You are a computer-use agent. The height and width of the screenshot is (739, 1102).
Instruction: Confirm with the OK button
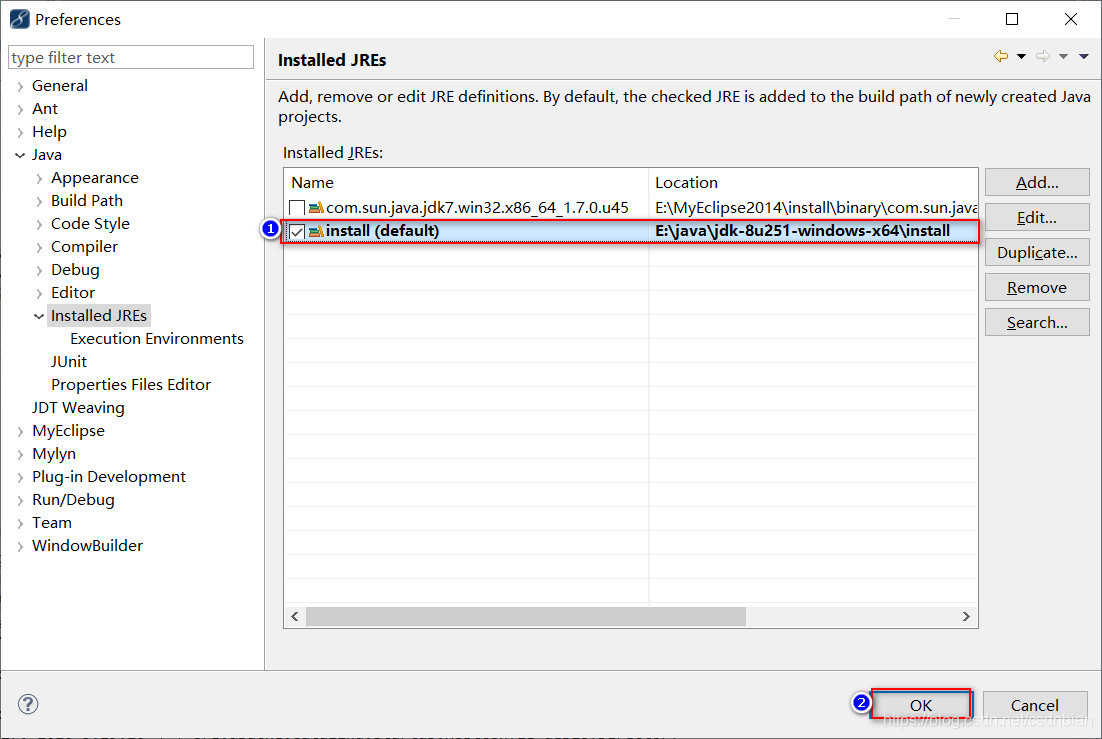pos(921,705)
